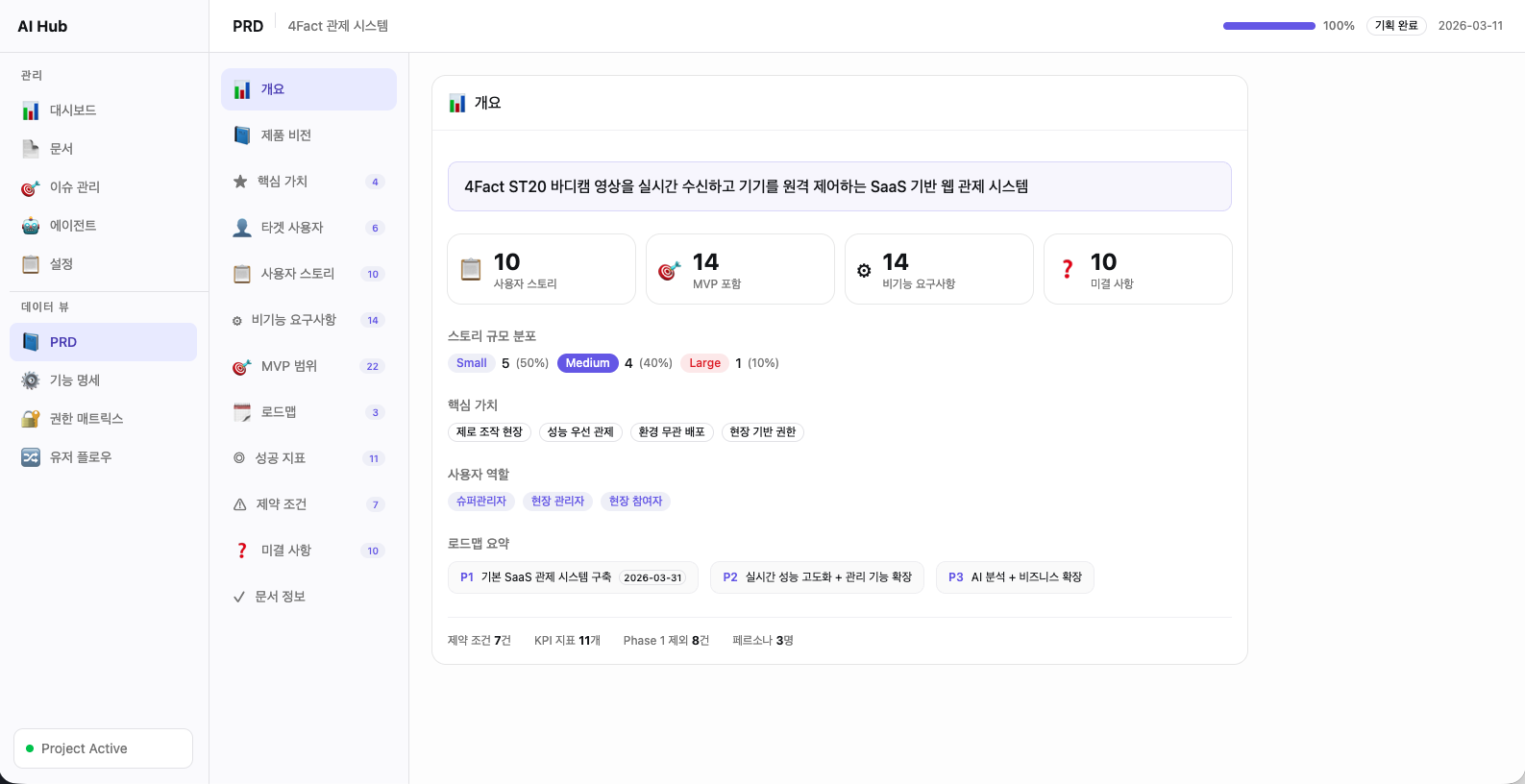
Task: Go to 문서 in the sidebar
Action: [61, 149]
